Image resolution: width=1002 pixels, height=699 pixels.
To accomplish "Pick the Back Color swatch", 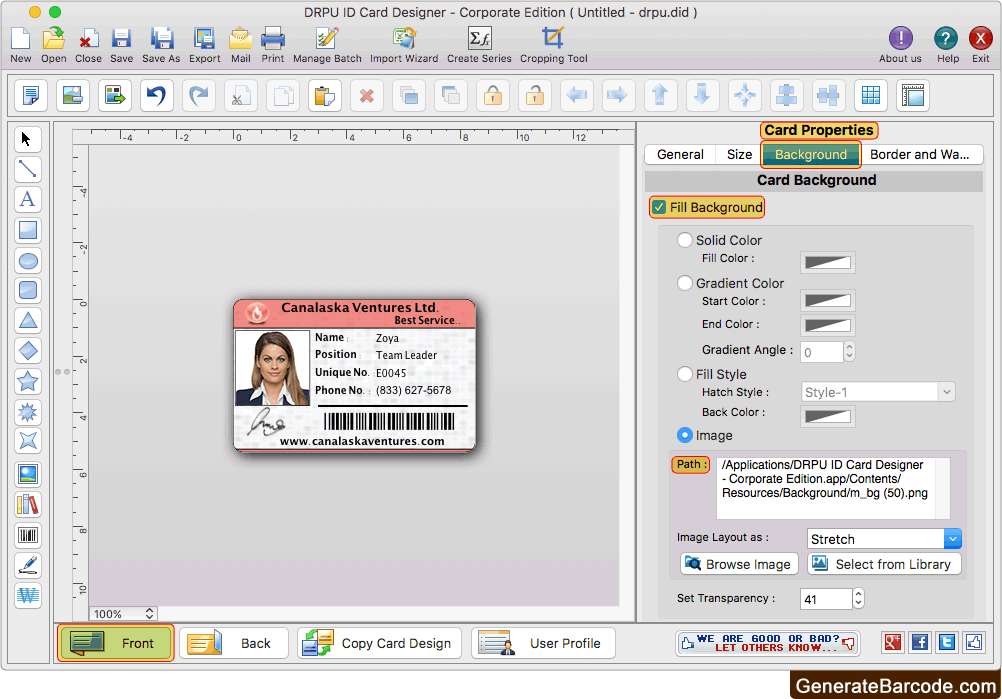I will [x=828, y=416].
